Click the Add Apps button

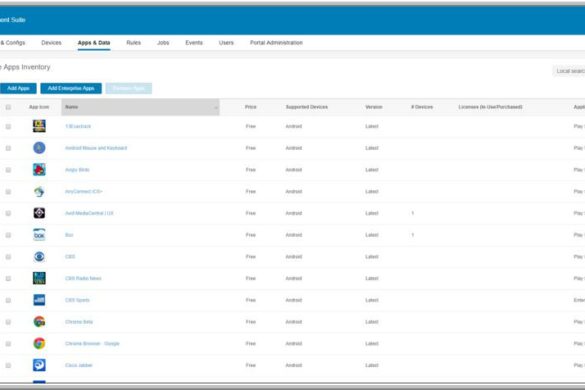(18, 88)
